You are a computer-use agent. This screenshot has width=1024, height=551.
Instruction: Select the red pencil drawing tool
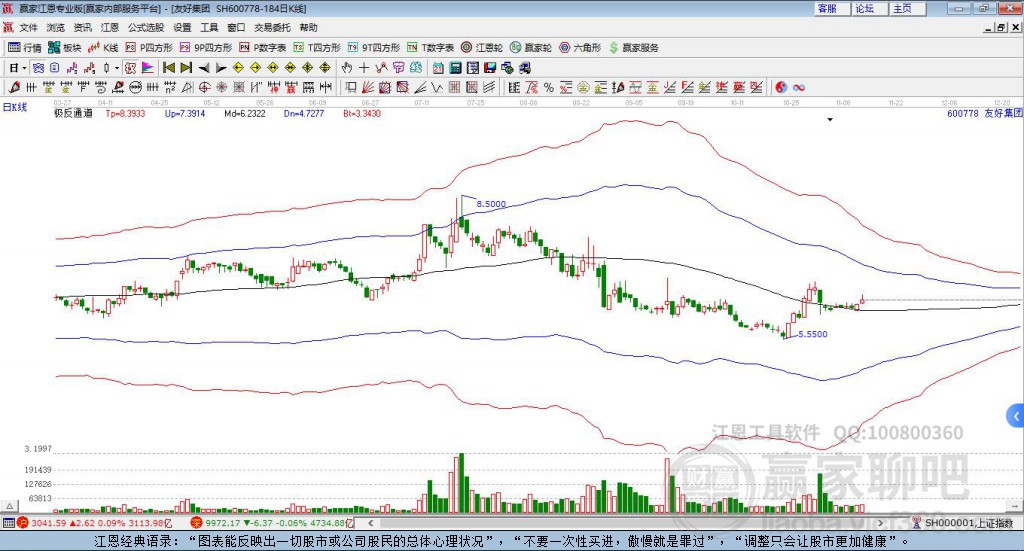click(x=14, y=87)
